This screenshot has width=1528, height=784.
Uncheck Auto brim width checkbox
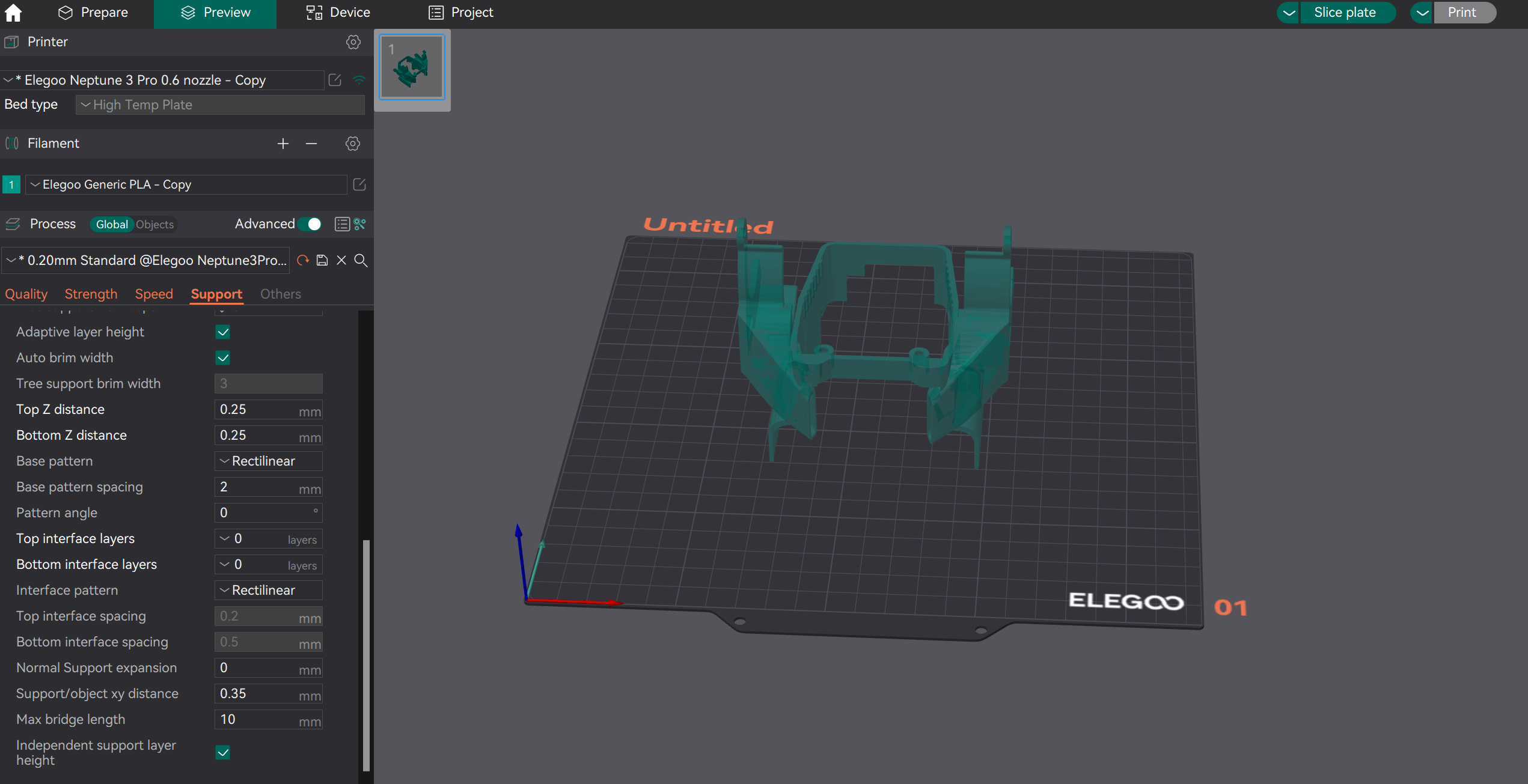pos(222,358)
